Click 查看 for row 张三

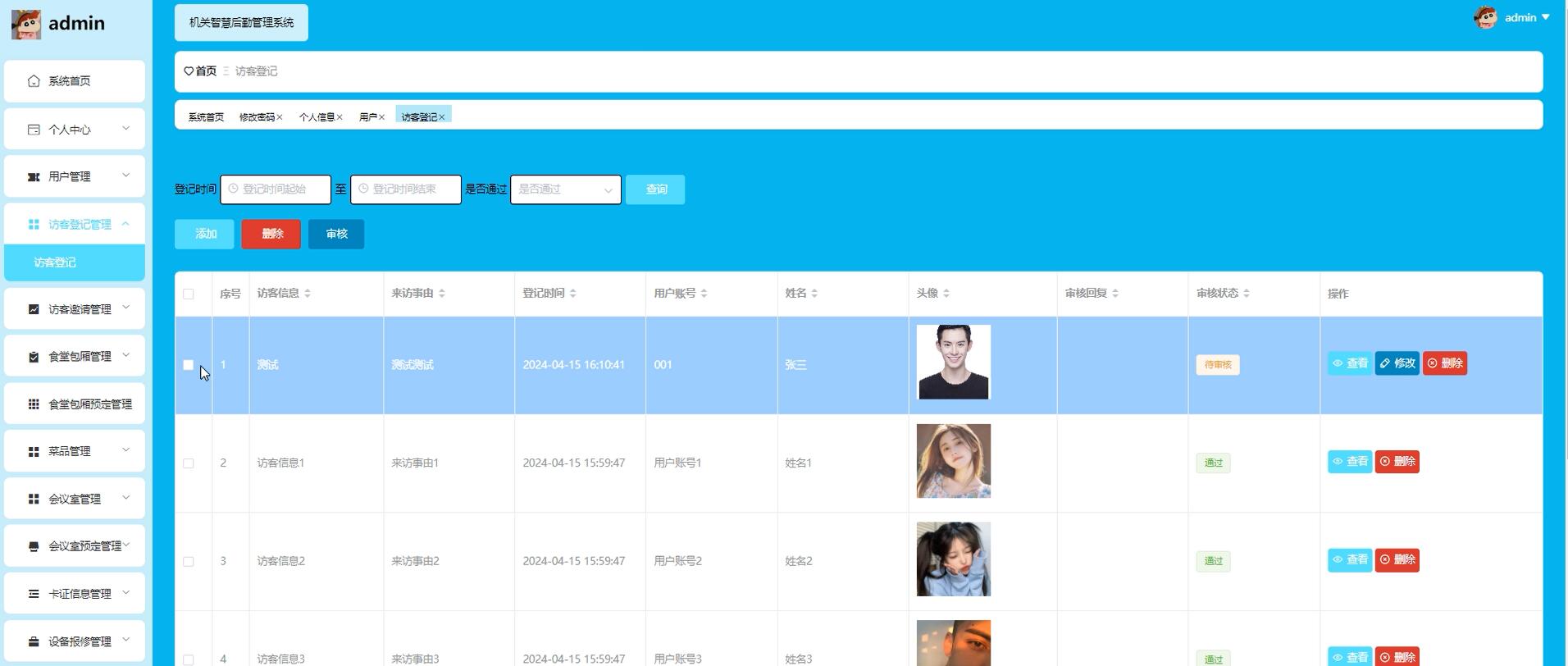[1350, 363]
